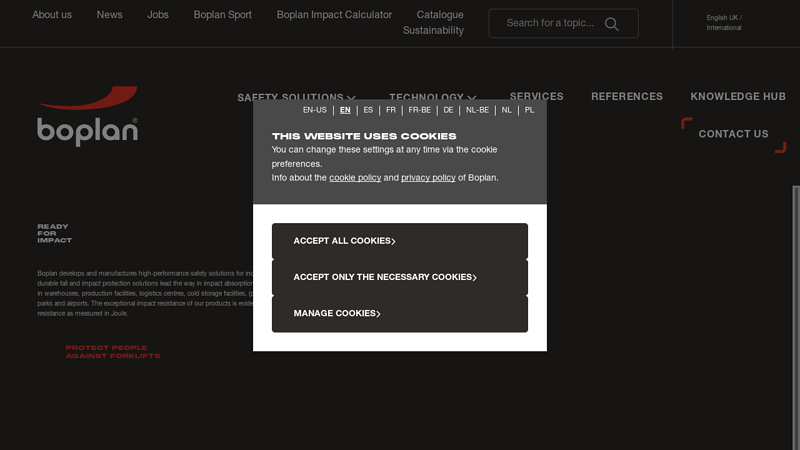Open the English UK / International language selector
The height and width of the screenshot is (450, 800).
pyautogui.click(x=724, y=23)
